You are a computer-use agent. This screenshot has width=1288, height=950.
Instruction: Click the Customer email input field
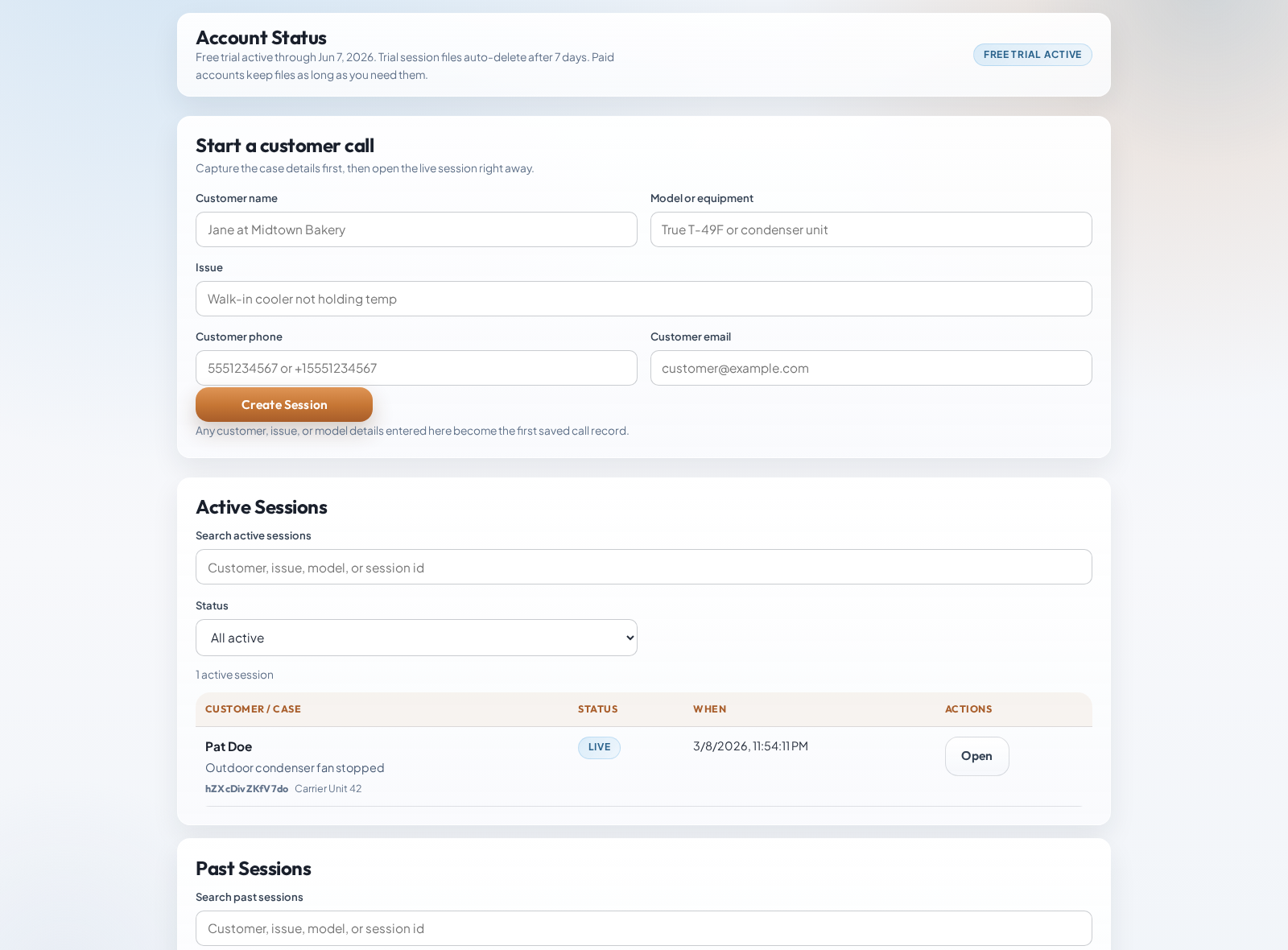[x=870, y=368]
